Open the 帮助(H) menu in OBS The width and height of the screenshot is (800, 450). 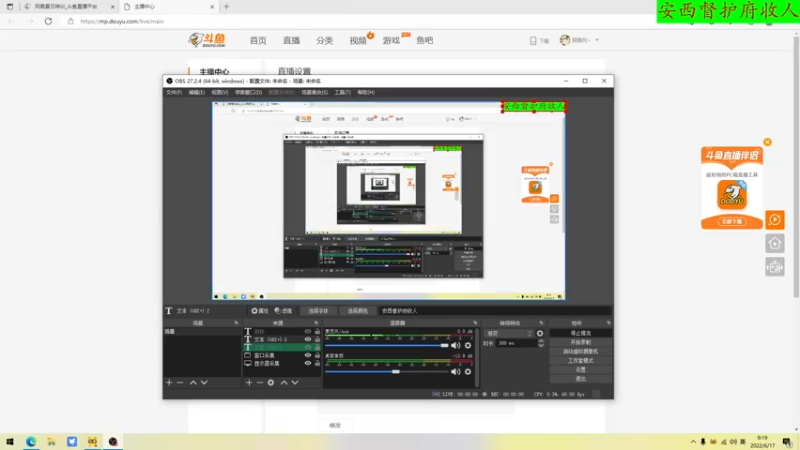coord(366,92)
